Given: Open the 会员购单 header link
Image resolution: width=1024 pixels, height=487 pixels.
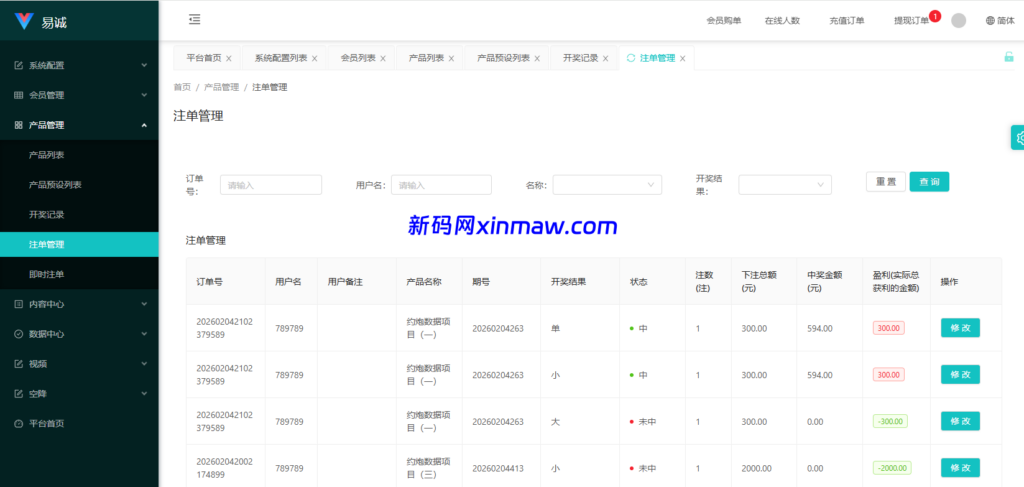Looking at the screenshot, I should coord(724,20).
